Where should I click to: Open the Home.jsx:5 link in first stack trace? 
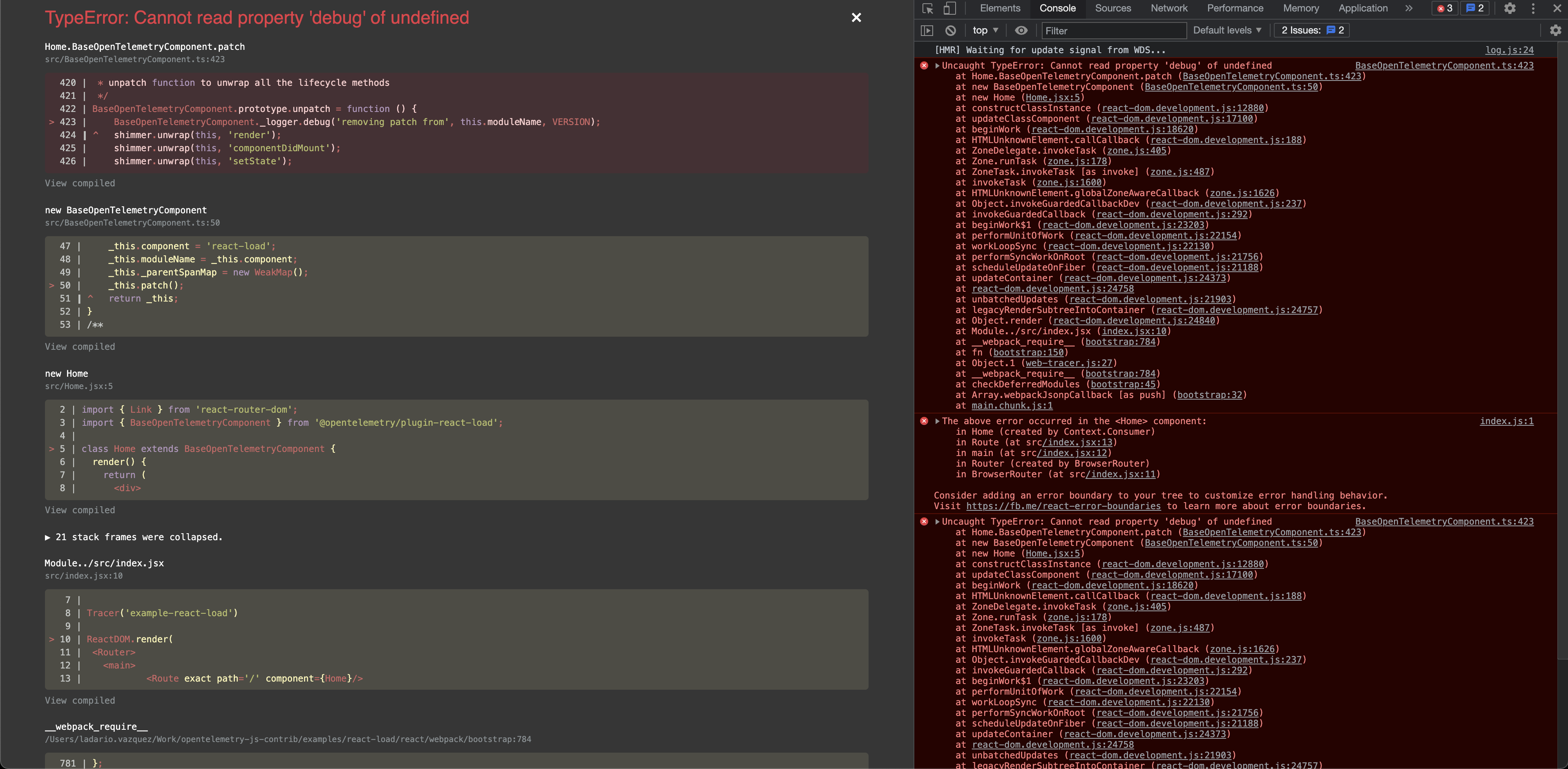(x=1052, y=97)
